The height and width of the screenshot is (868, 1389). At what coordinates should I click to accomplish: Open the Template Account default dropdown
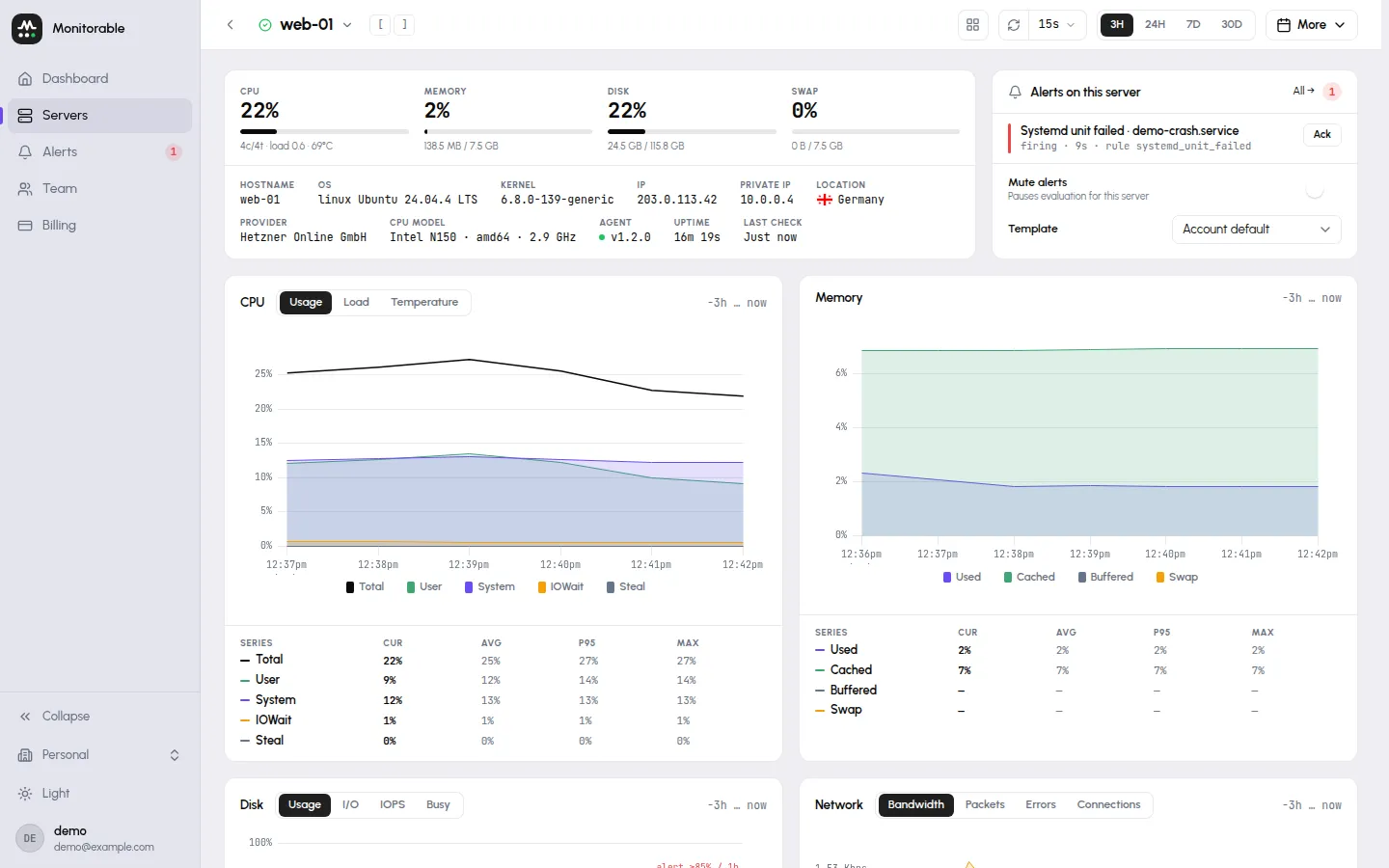(x=1256, y=230)
